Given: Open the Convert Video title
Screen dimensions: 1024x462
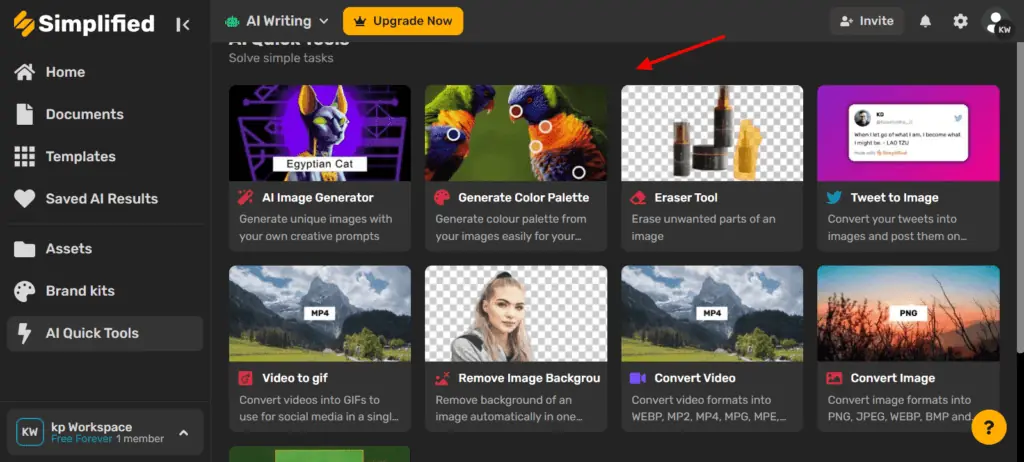Looking at the screenshot, I should pyautogui.click(x=695, y=378).
